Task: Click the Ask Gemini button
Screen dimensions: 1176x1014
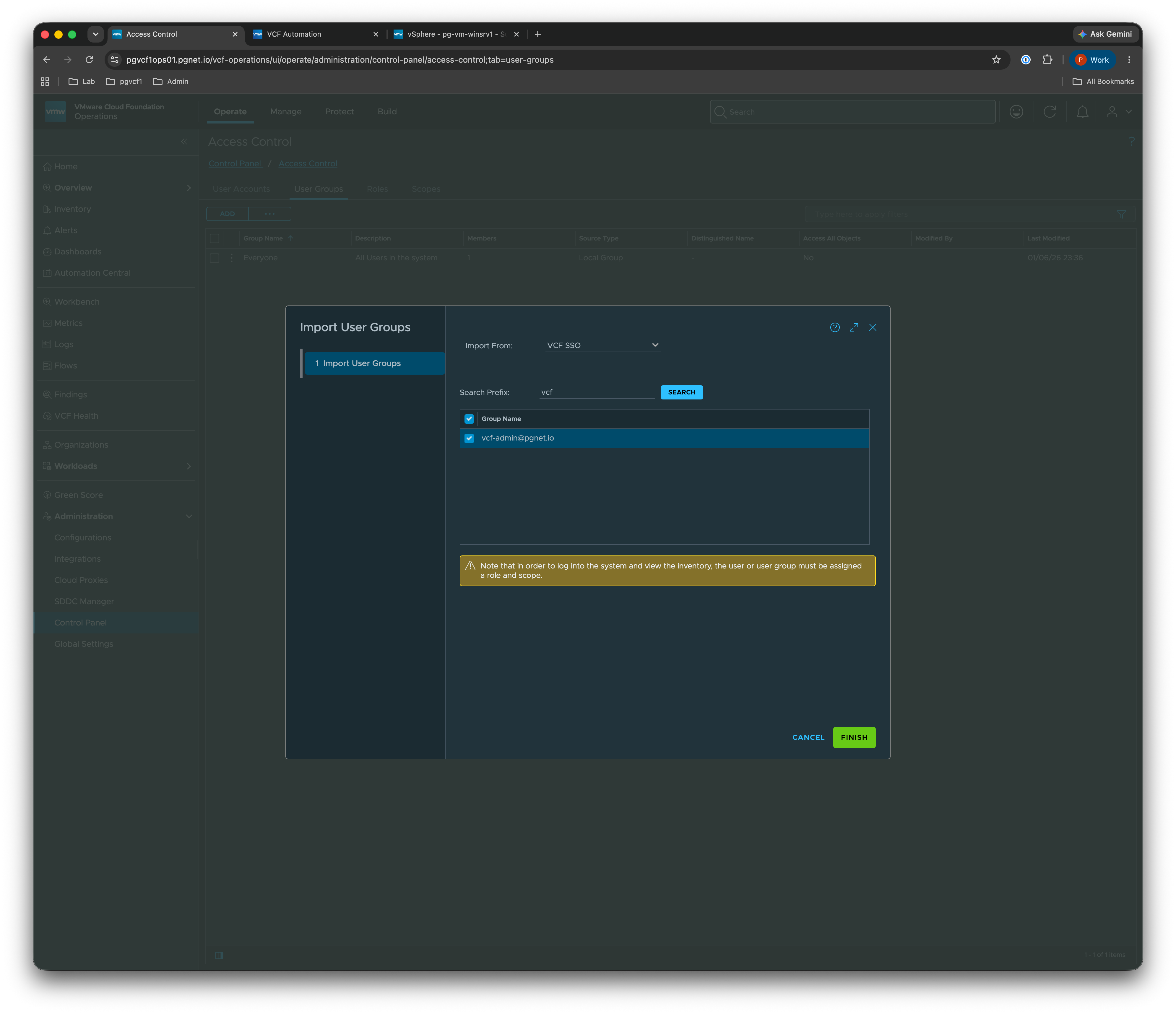Action: tap(1105, 34)
